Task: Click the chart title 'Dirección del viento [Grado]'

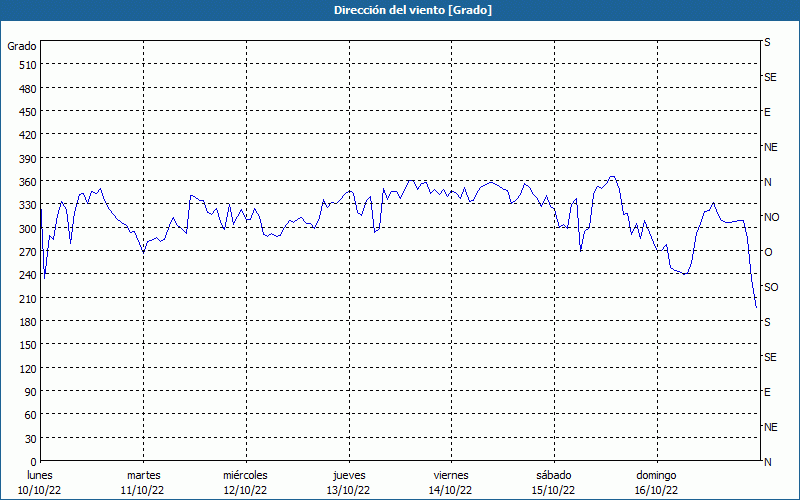Action: pos(413,10)
